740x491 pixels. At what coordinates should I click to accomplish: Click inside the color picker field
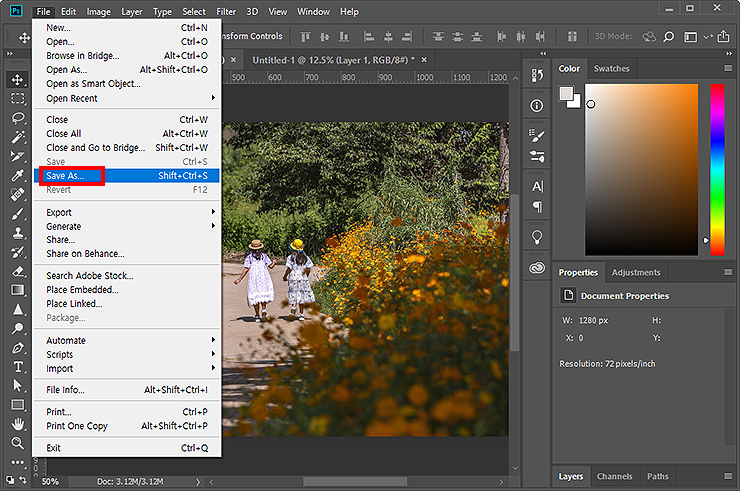641,170
